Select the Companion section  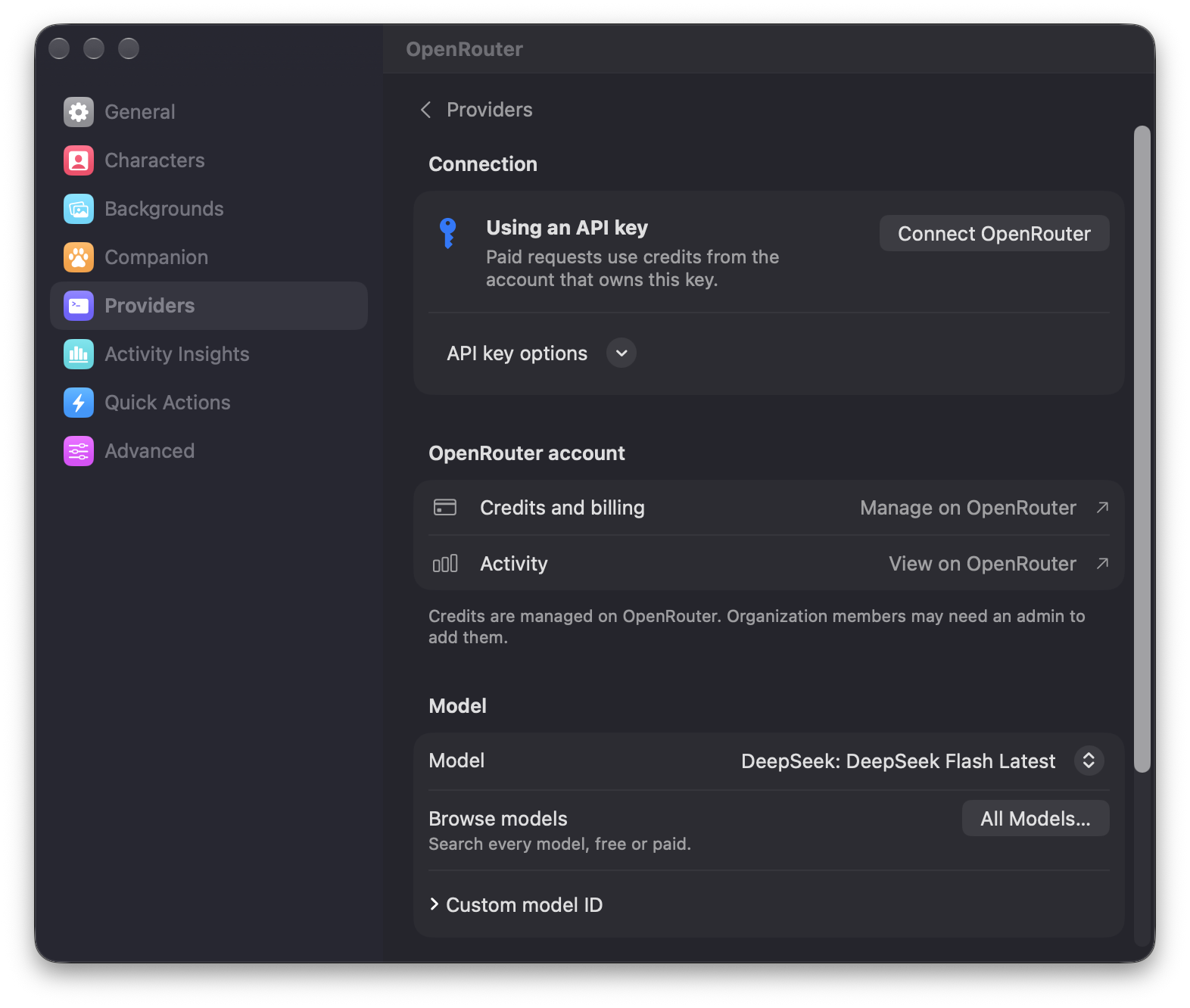click(209, 257)
